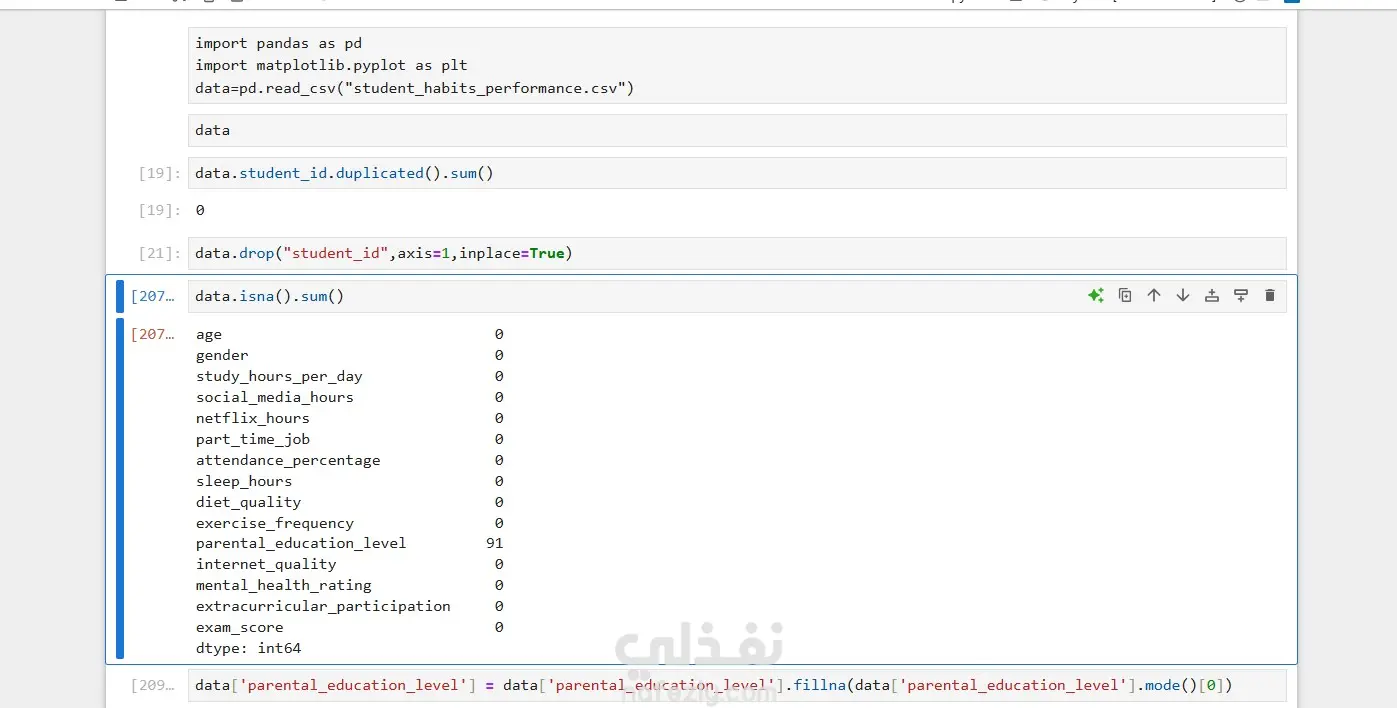
Task: Focus the fillna parental_education_level code cell
Action: tap(737, 685)
